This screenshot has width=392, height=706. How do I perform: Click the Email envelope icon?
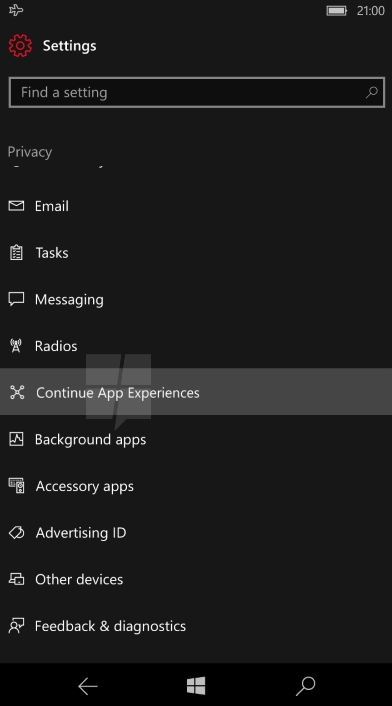[16, 206]
